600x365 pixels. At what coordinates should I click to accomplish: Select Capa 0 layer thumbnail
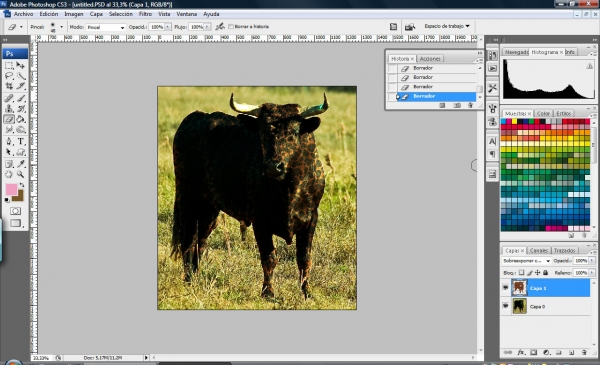click(x=519, y=306)
